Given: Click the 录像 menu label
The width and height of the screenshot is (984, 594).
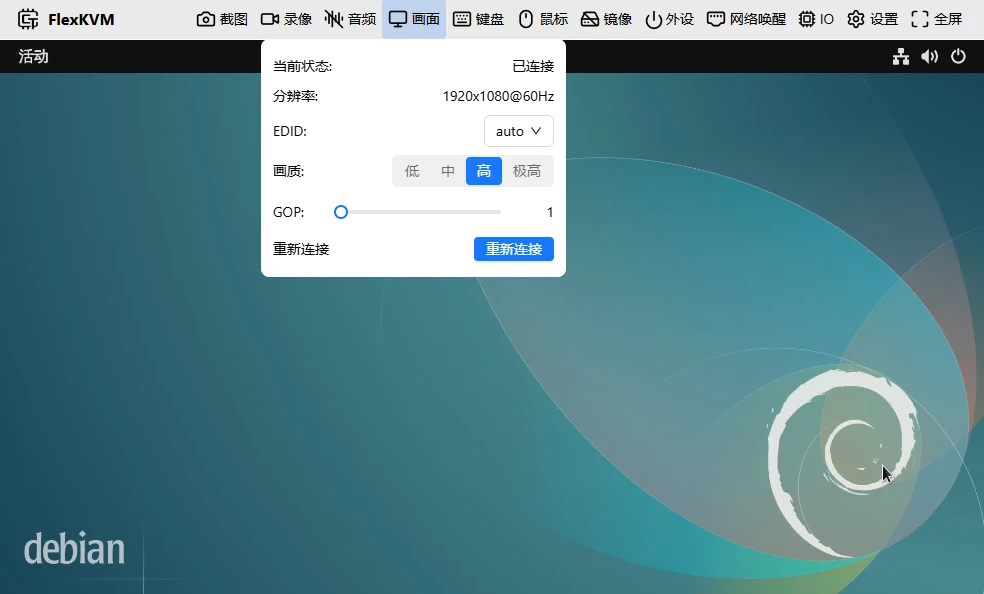Looking at the screenshot, I should pyautogui.click(x=298, y=19).
